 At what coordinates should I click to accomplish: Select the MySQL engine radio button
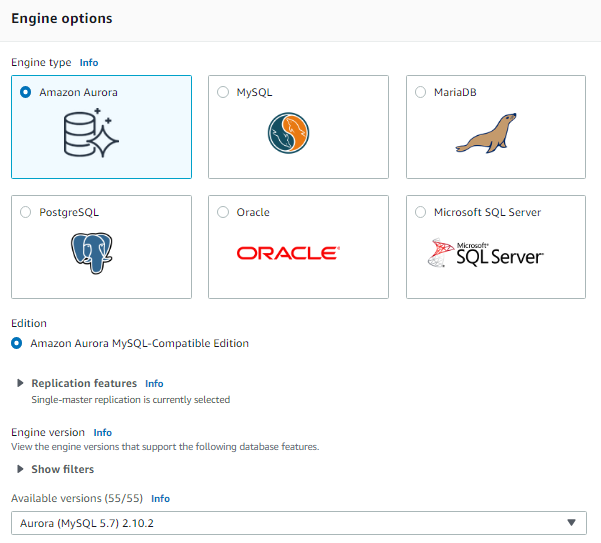tap(223, 92)
